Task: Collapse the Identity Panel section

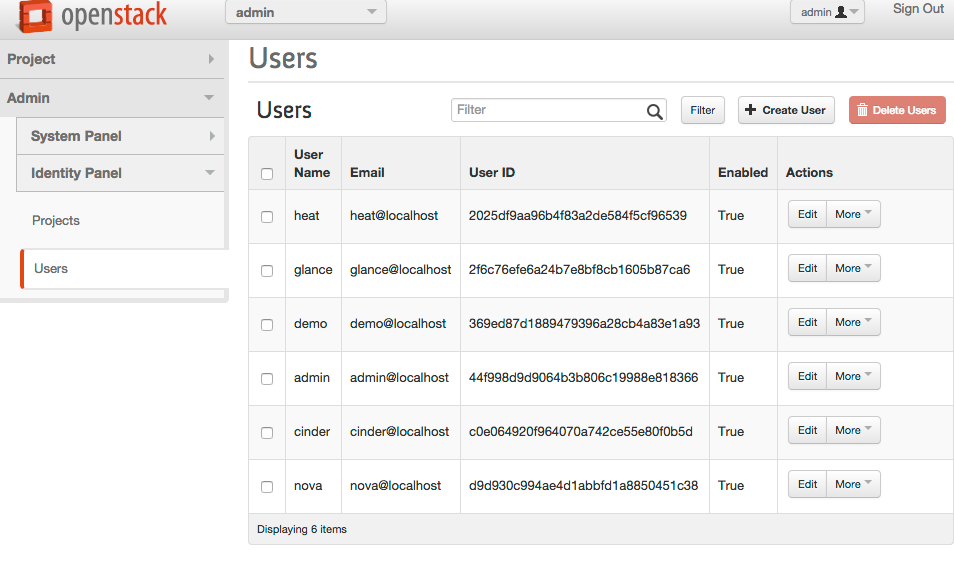Action: [120, 173]
